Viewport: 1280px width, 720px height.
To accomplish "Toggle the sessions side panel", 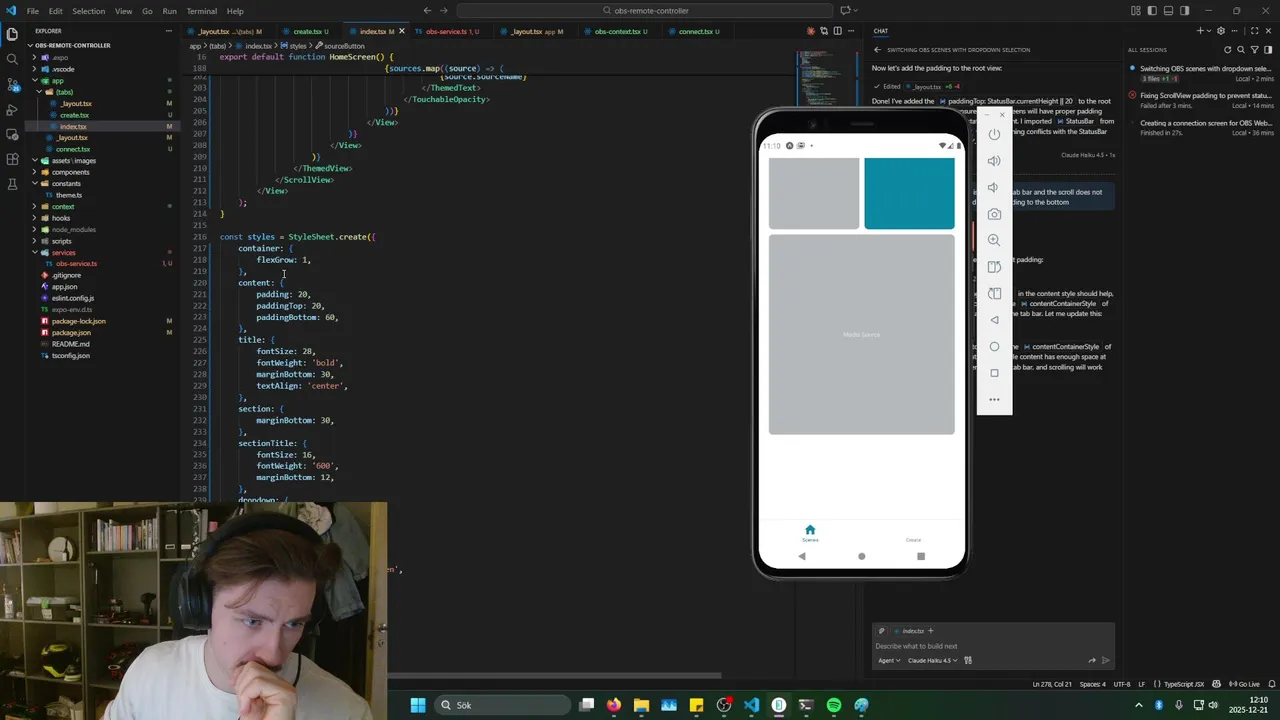I will pyautogui.click(x=1266, y=50).
